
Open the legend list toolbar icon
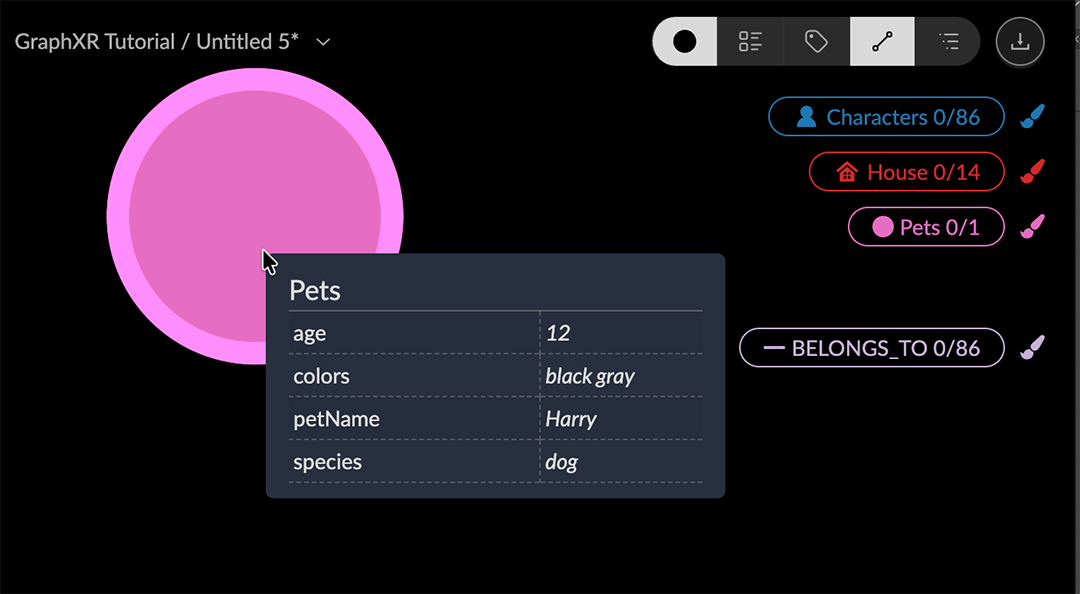click(x=947, y=41)
